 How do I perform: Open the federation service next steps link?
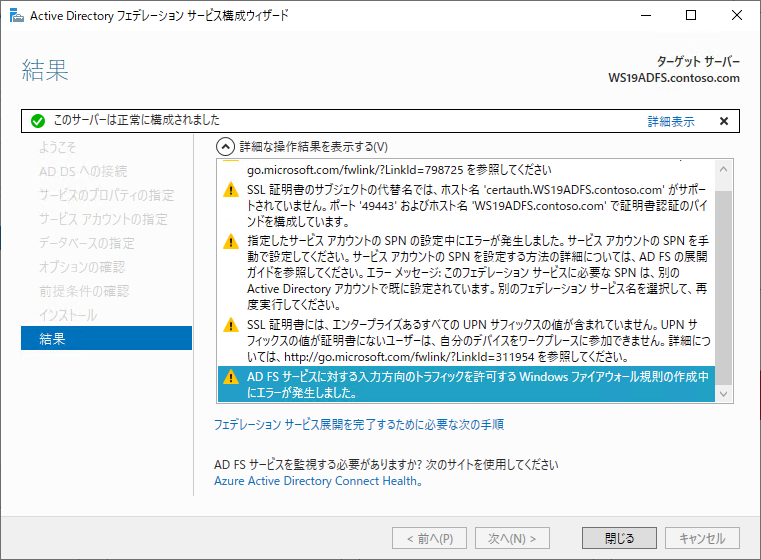tap(359, 425)
